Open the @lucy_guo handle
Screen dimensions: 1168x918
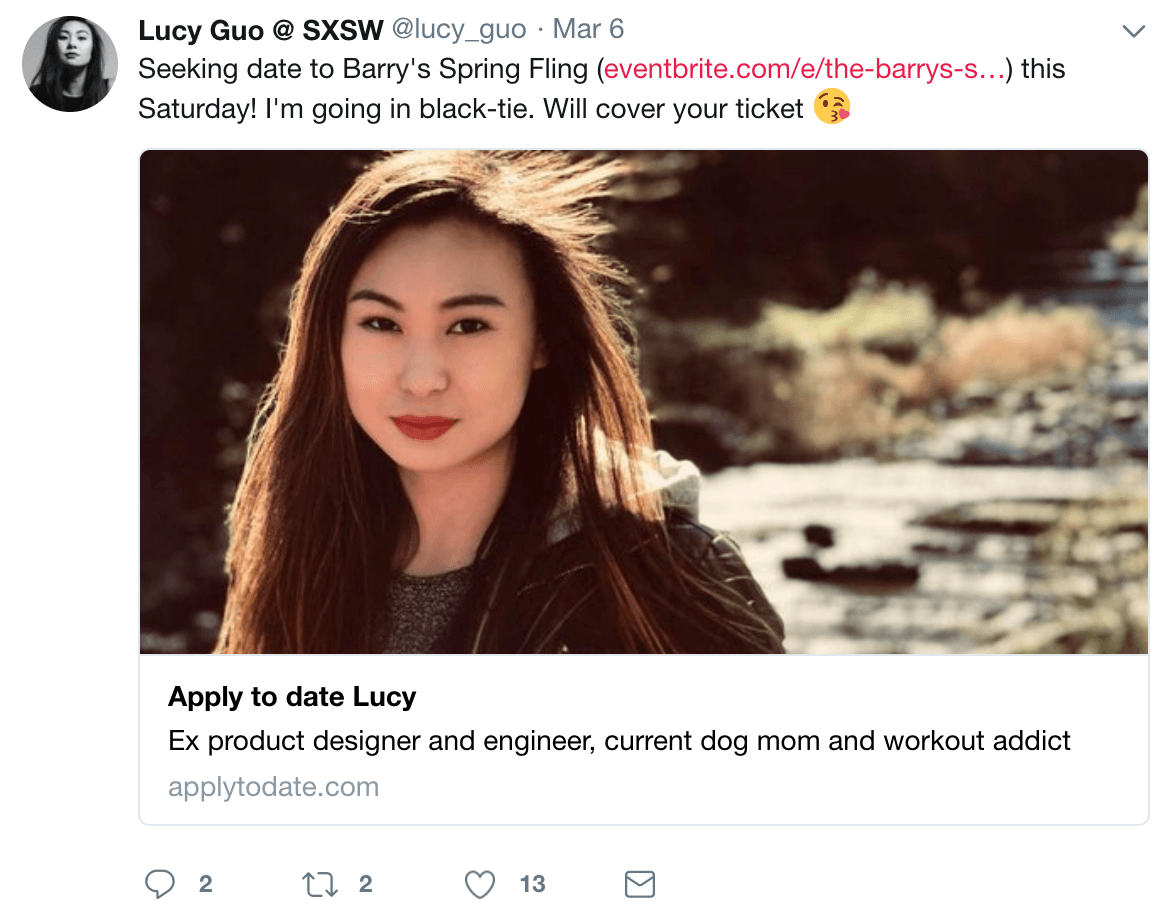coord(459,29)
